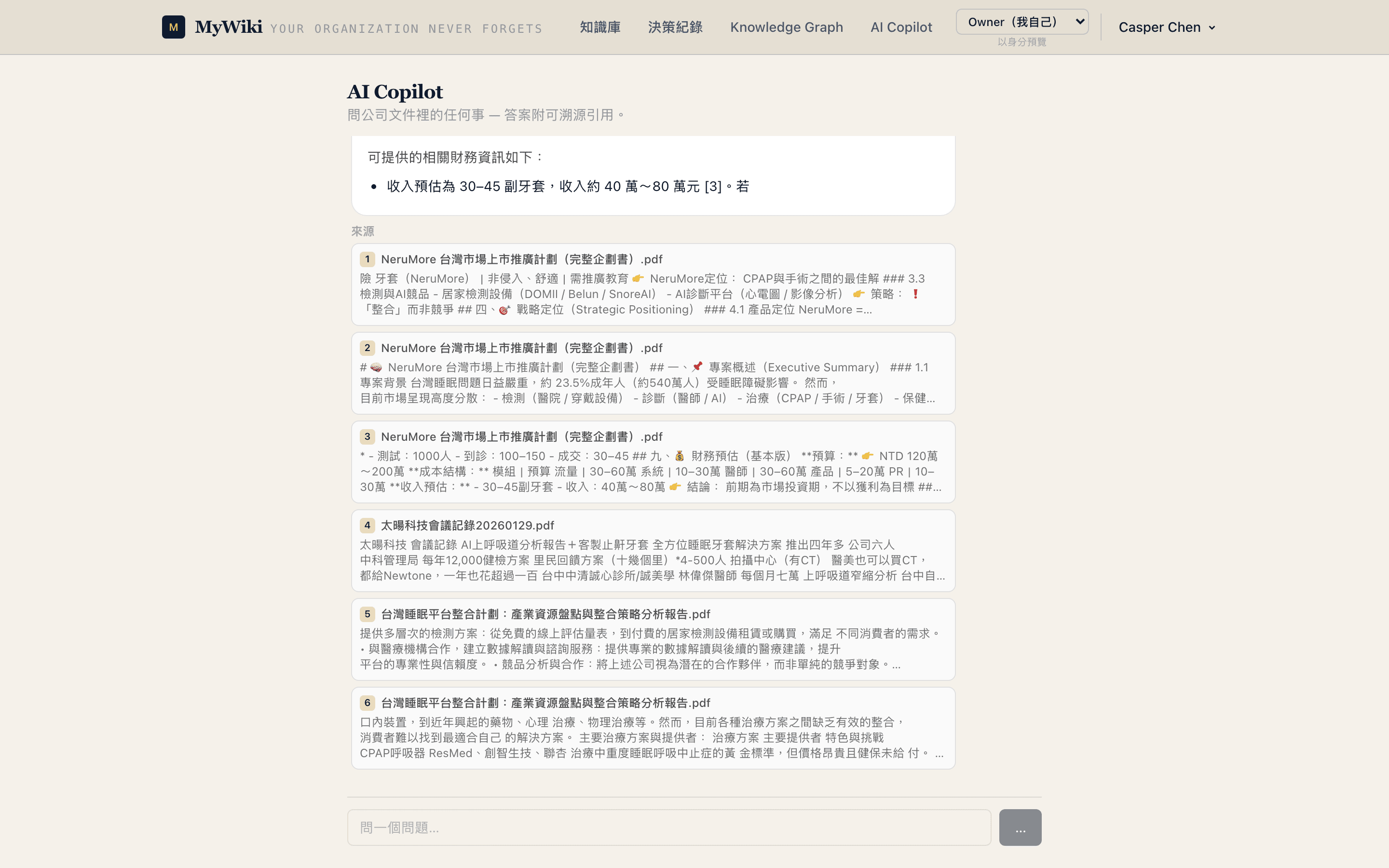
Task: Open the MyWiki home title link
Action: click(x=229, y=27)
